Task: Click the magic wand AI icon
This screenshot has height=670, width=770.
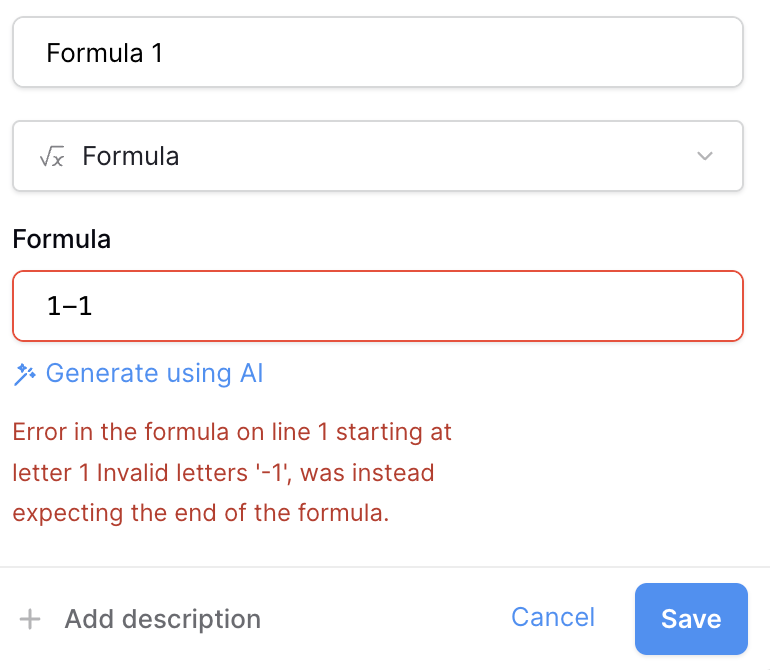Action: pos(25,374)
